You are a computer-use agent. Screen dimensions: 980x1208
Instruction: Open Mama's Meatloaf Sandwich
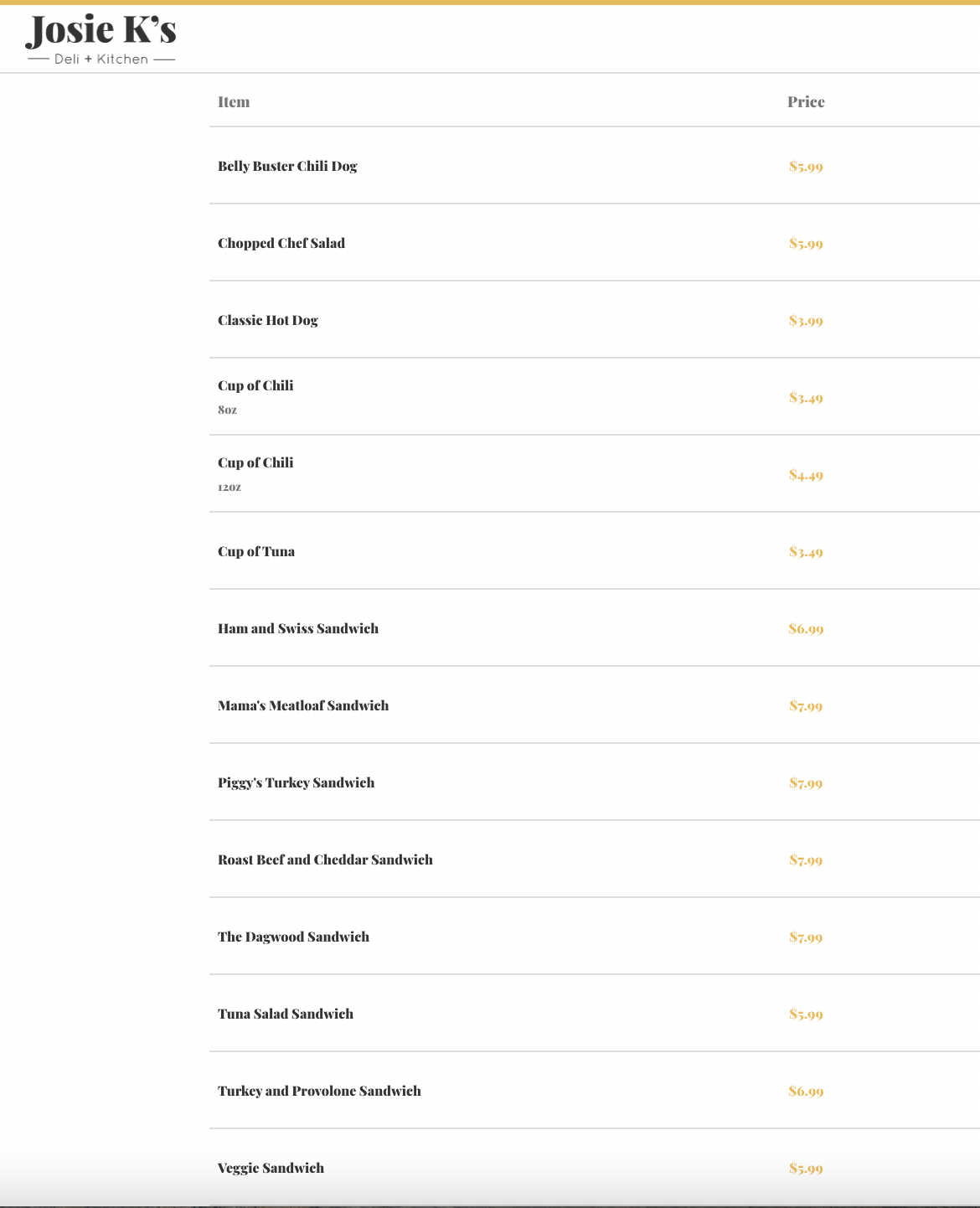(x=303, y=705)
